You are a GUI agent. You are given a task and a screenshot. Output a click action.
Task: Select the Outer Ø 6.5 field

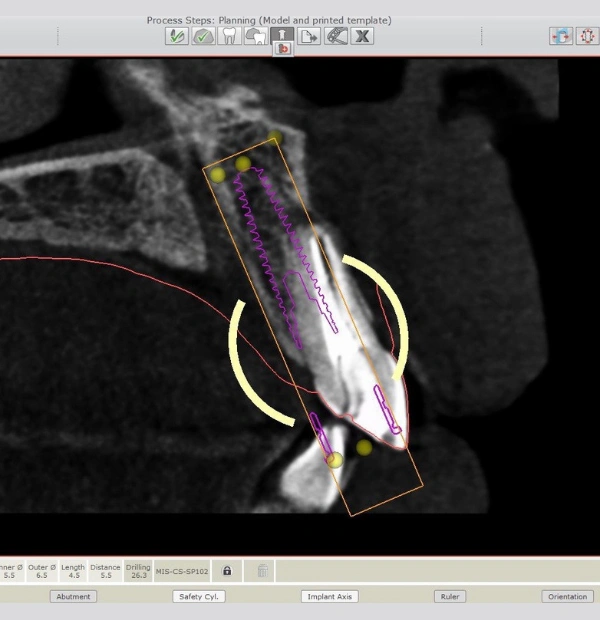click(43, 571)
